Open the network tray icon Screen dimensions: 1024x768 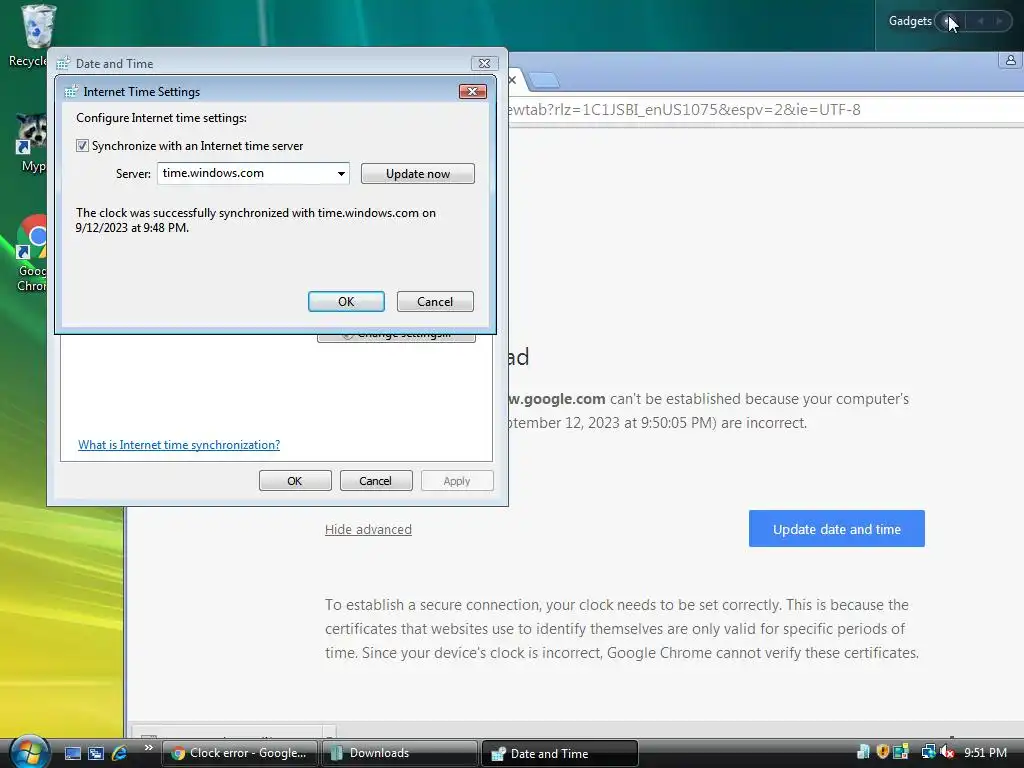[928, 752]
